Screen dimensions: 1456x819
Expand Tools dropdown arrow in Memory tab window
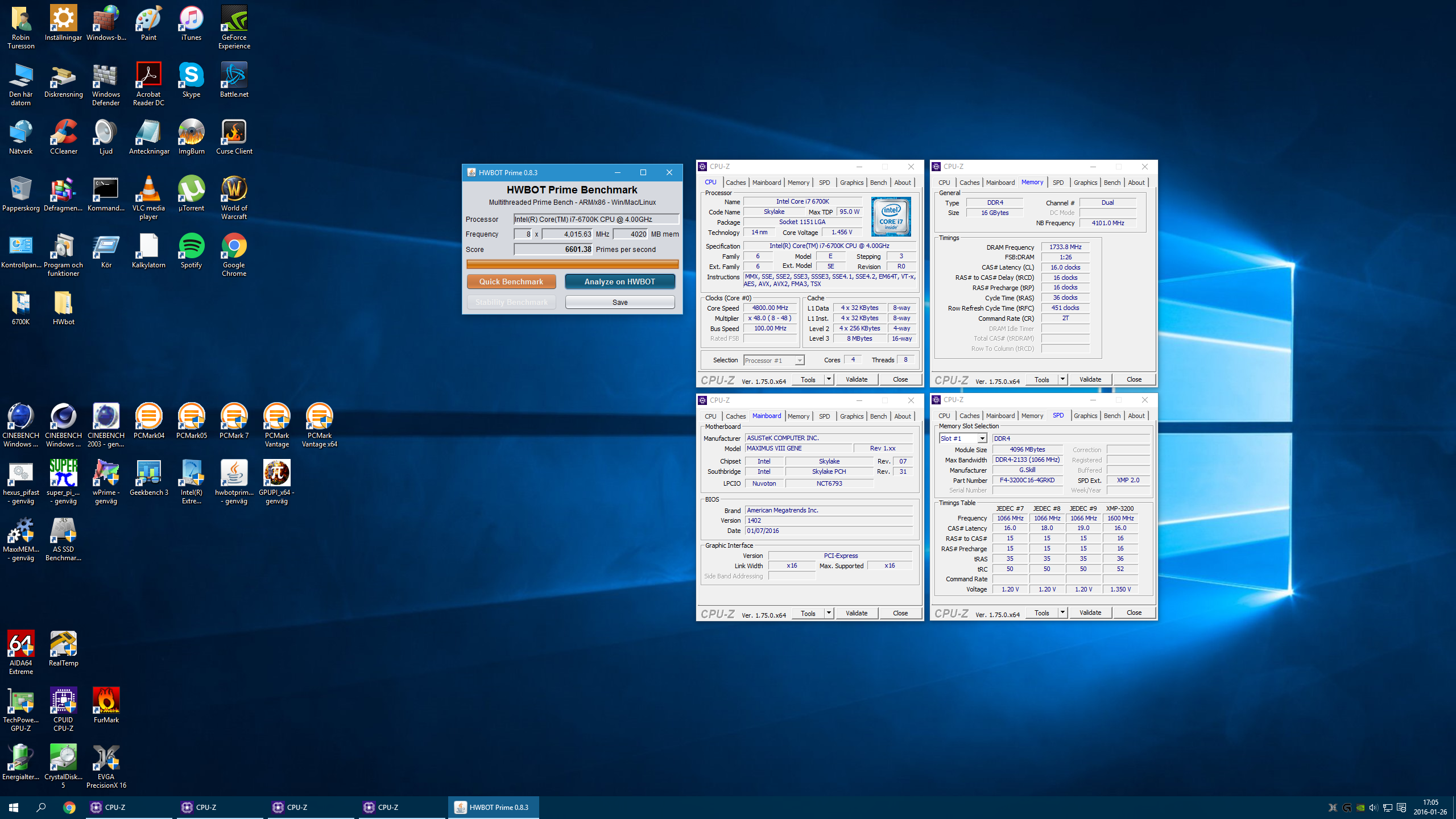(x=1062, y=379)
